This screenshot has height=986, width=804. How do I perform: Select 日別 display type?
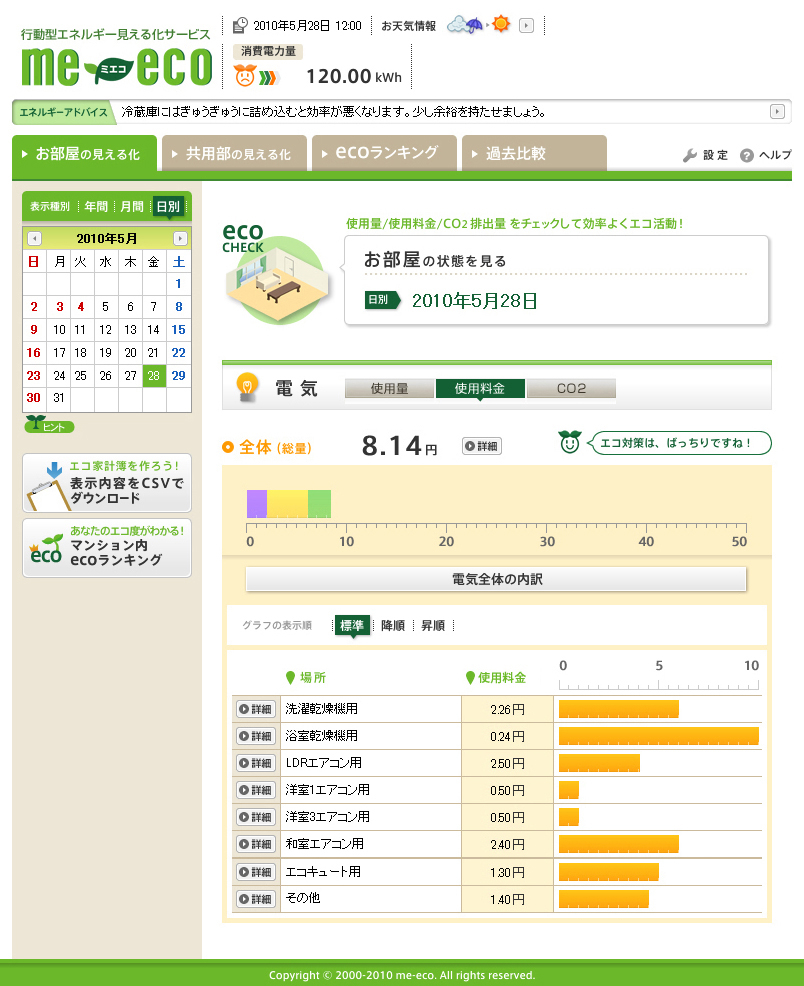click(x=168, y=207)
